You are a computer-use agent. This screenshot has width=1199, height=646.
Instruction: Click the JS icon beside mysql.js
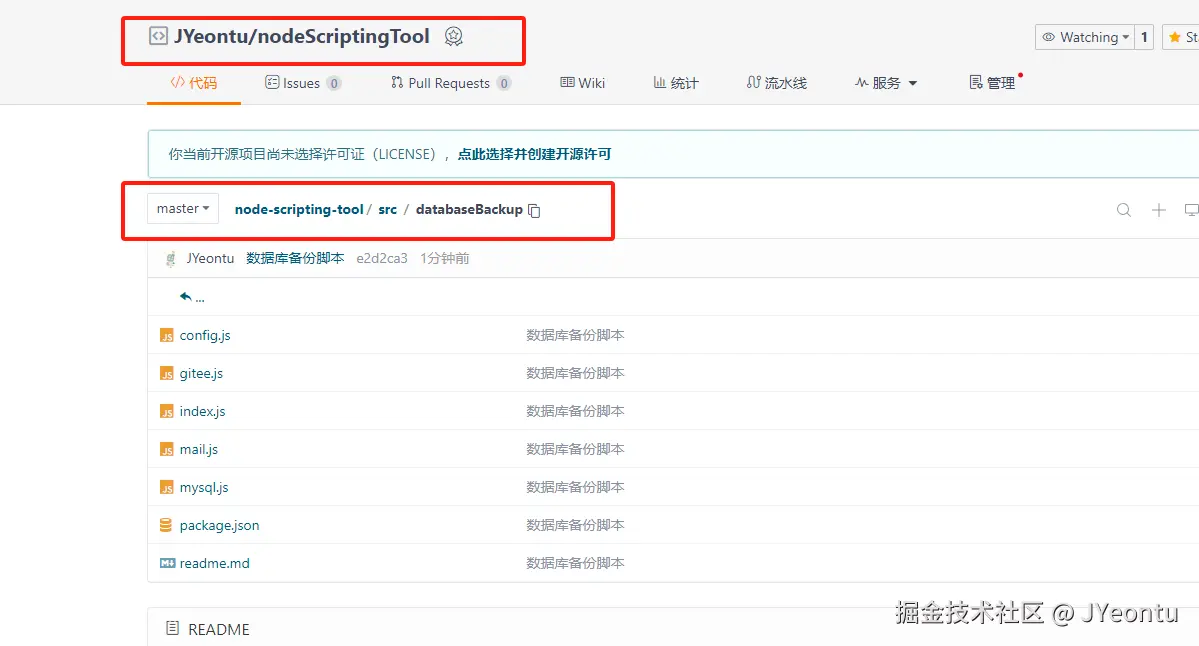tap(167, 487)
